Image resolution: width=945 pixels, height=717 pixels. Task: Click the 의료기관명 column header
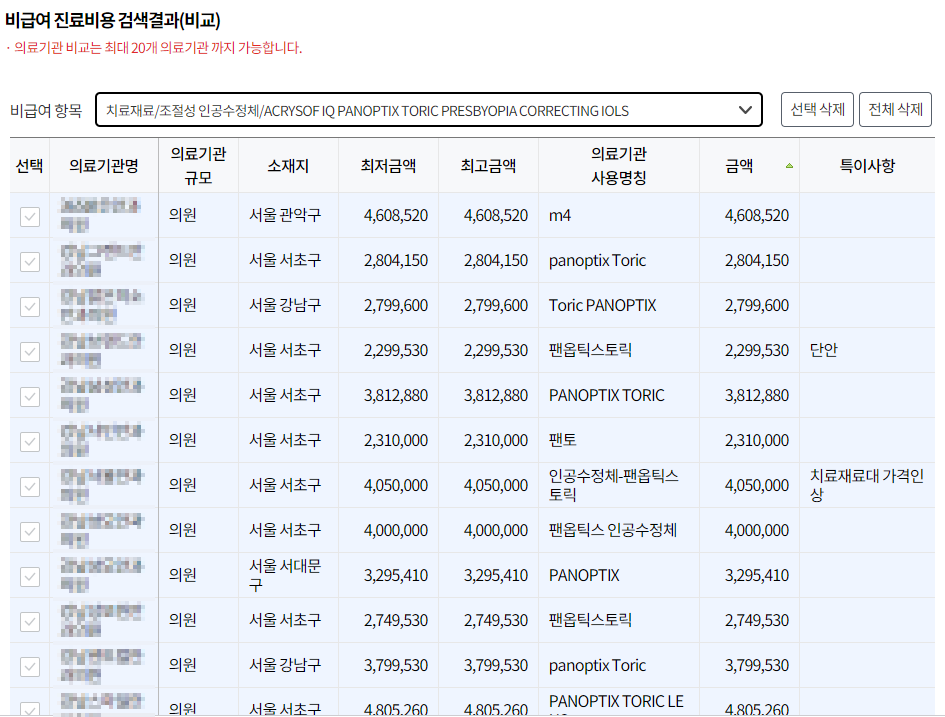coord(104,166)
